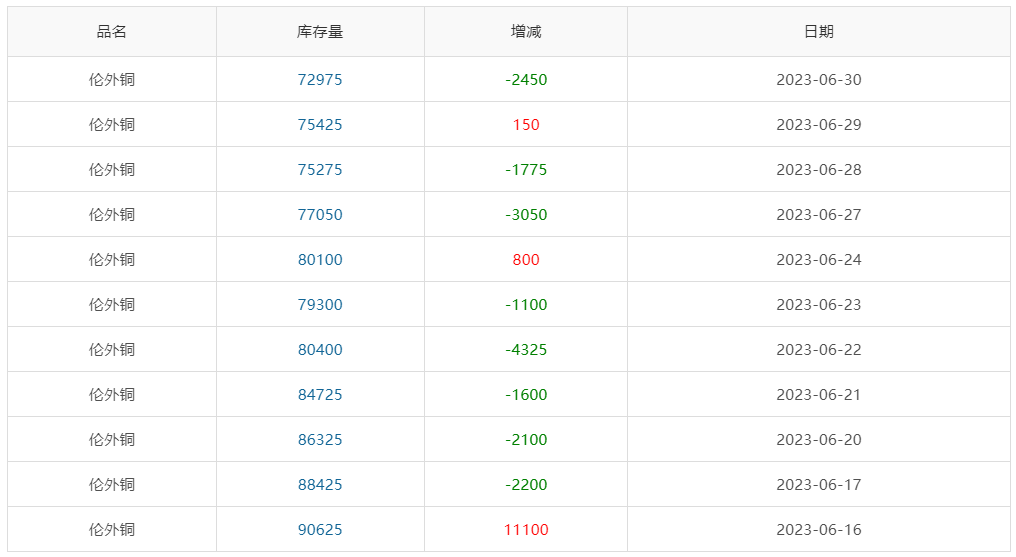Click the date 2023-06-21
The image size is (1016, 557).
coord(819,394)
